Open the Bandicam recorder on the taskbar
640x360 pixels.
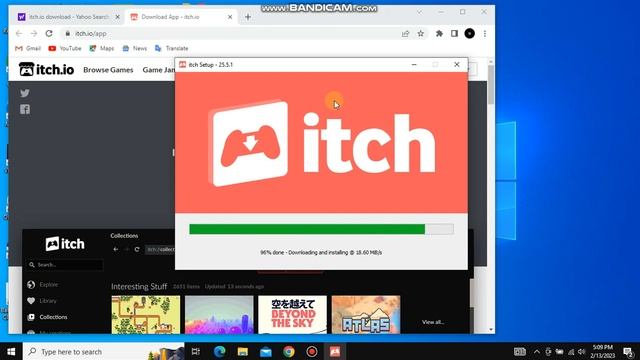(x=312, y=351)
